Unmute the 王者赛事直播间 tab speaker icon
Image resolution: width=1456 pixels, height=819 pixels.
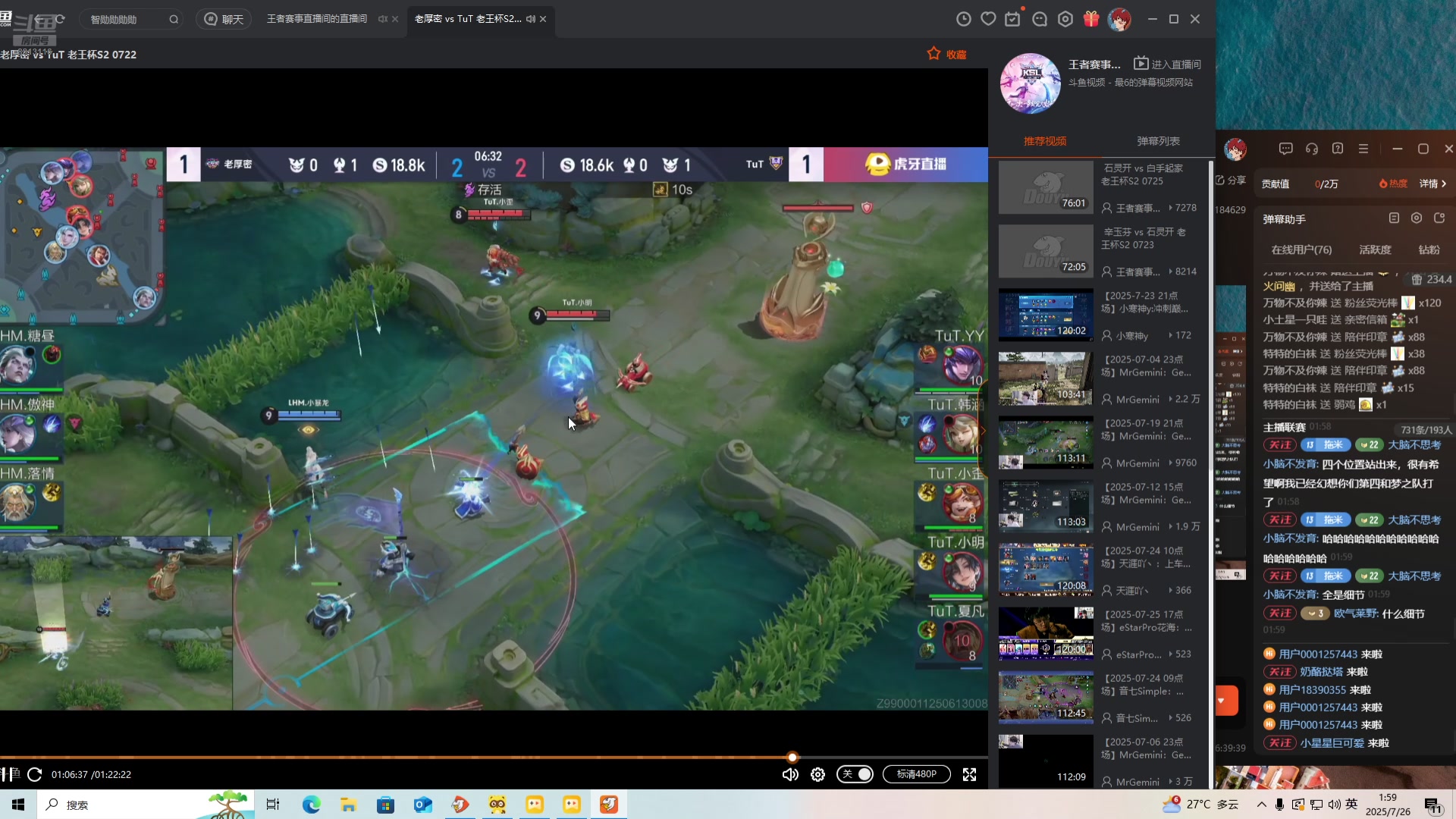point(383,19)
